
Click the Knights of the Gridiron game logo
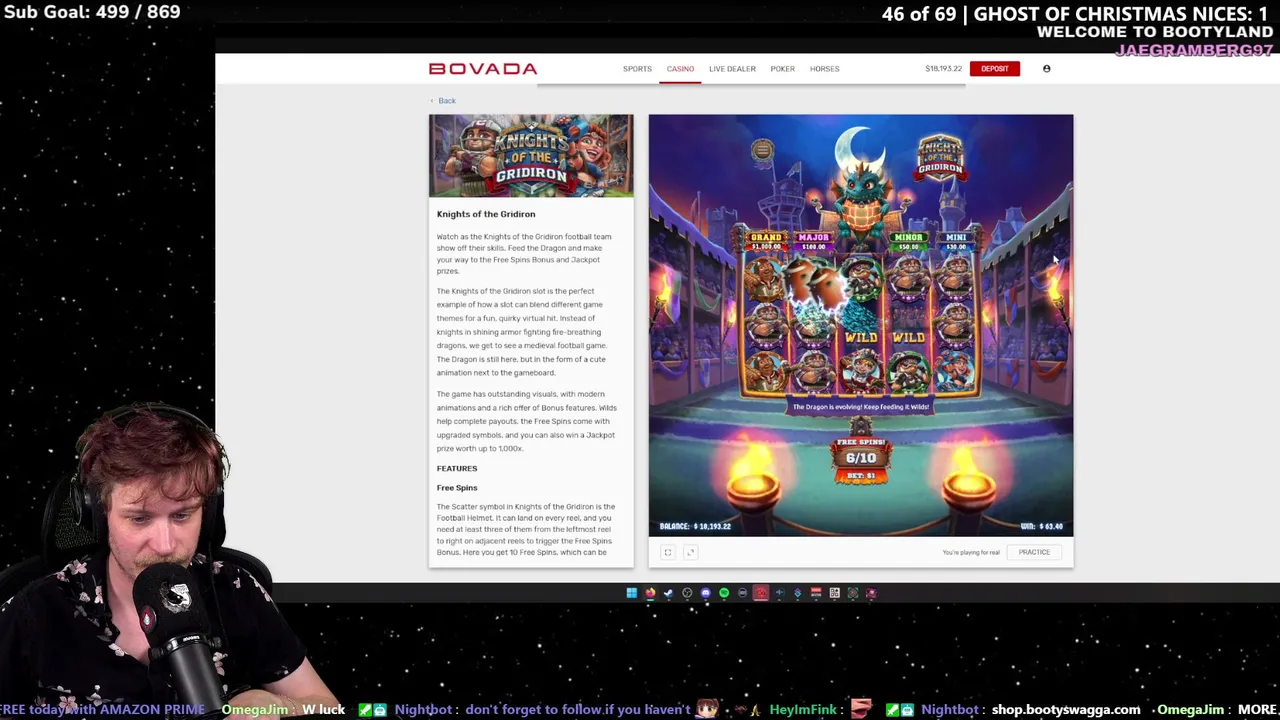pos(940,158)
